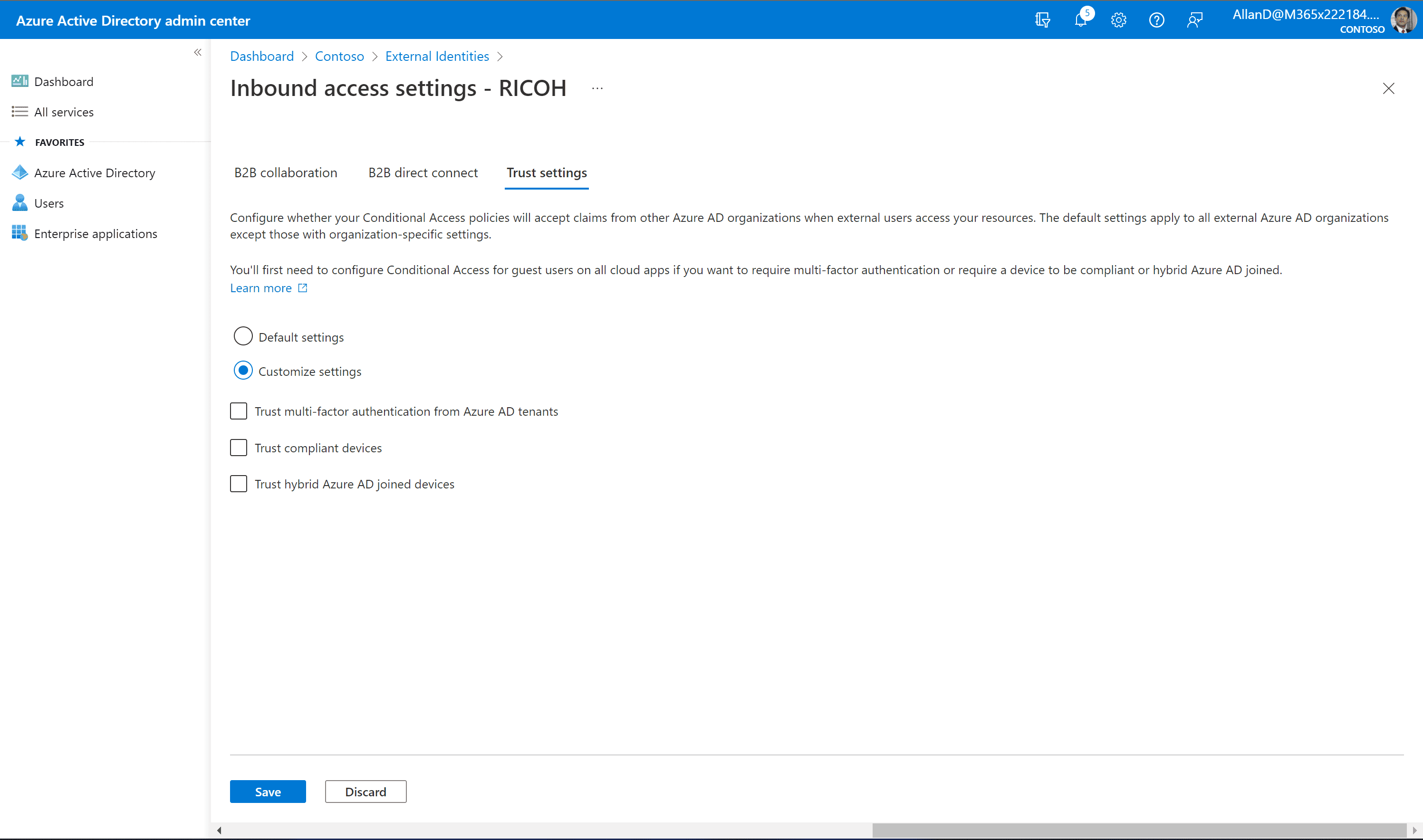Check Trust multi-factor authentication from Azure AD tenants
Viewport: 1423px width, 840px height.
(239, 411)
